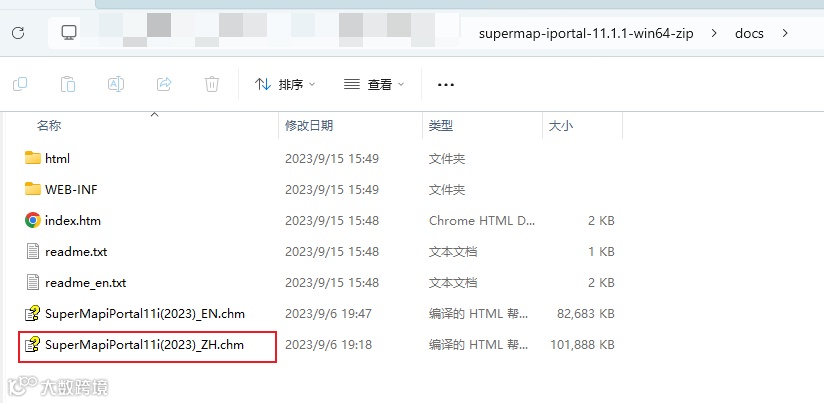Click the Share icon in toolbar
824x403 pixels.
164,84
